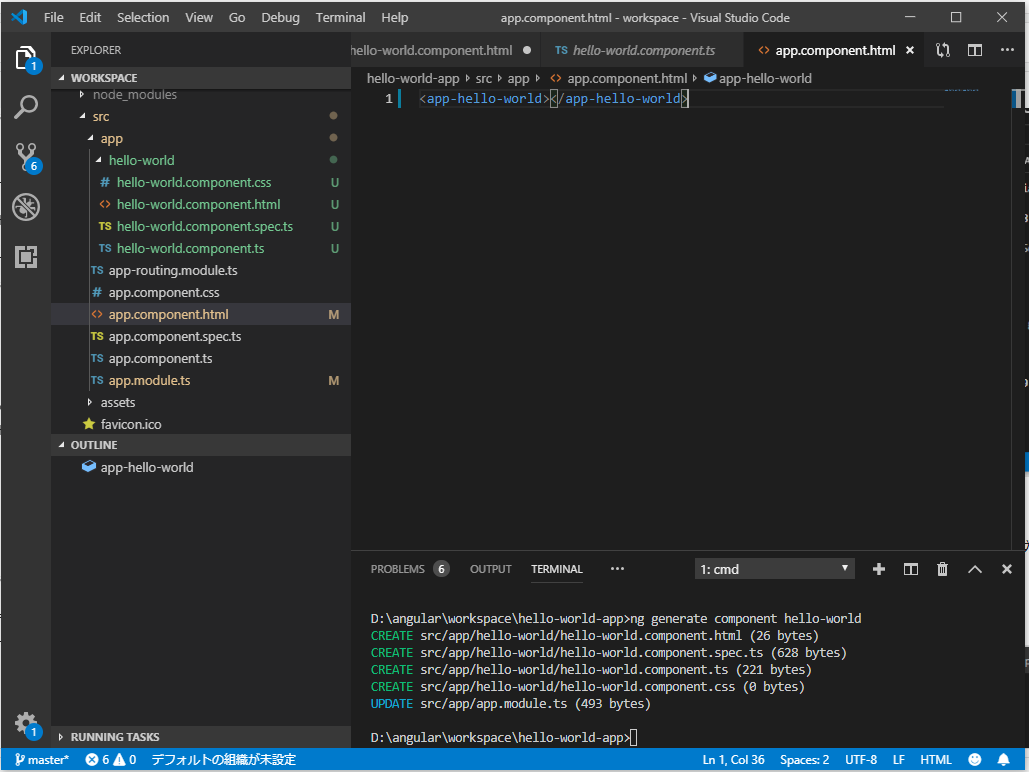Open the Source Control view

click(x=26, y=155)
